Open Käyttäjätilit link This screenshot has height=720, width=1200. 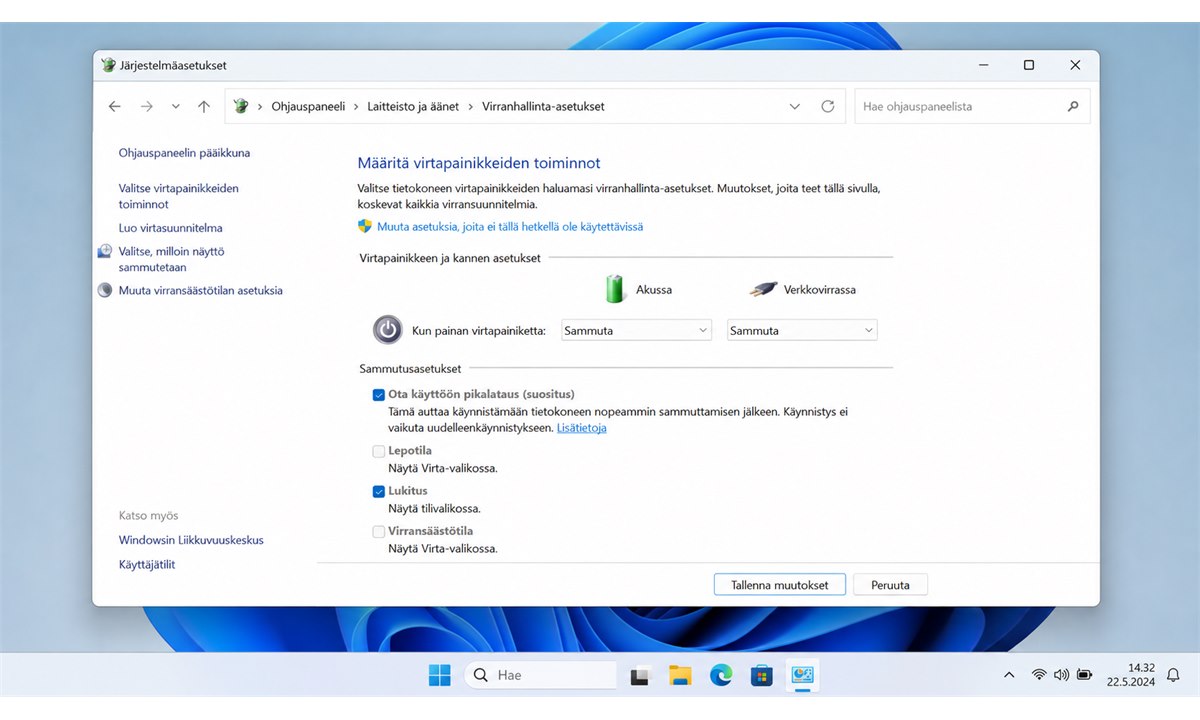[x=147, y=565]
